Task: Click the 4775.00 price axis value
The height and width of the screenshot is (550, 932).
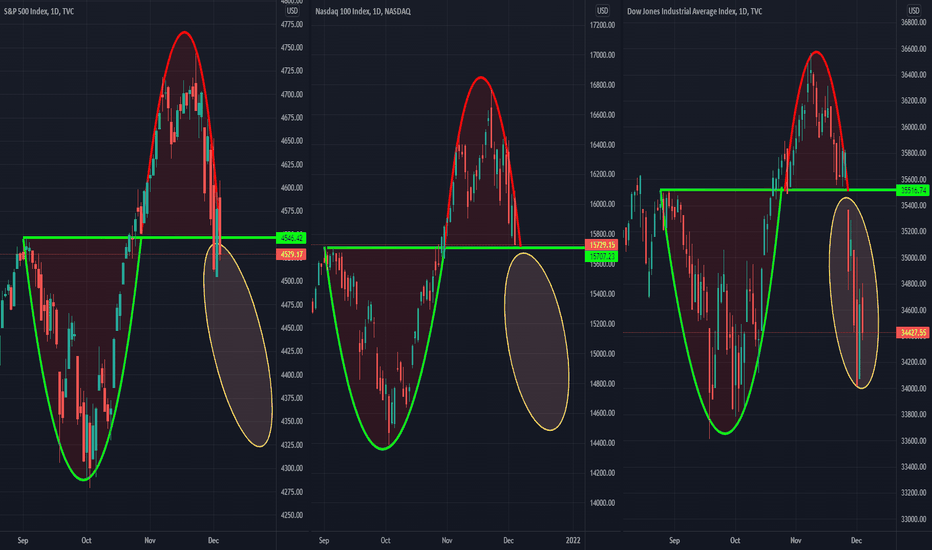Action: click(292, 24)
